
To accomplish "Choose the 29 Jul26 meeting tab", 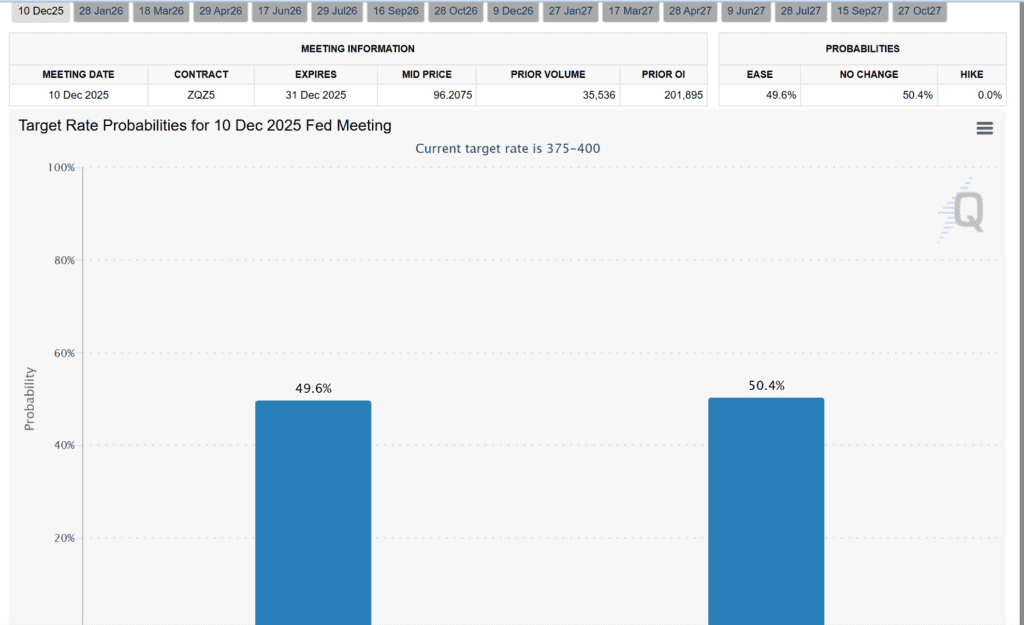I will click(337, 11).
